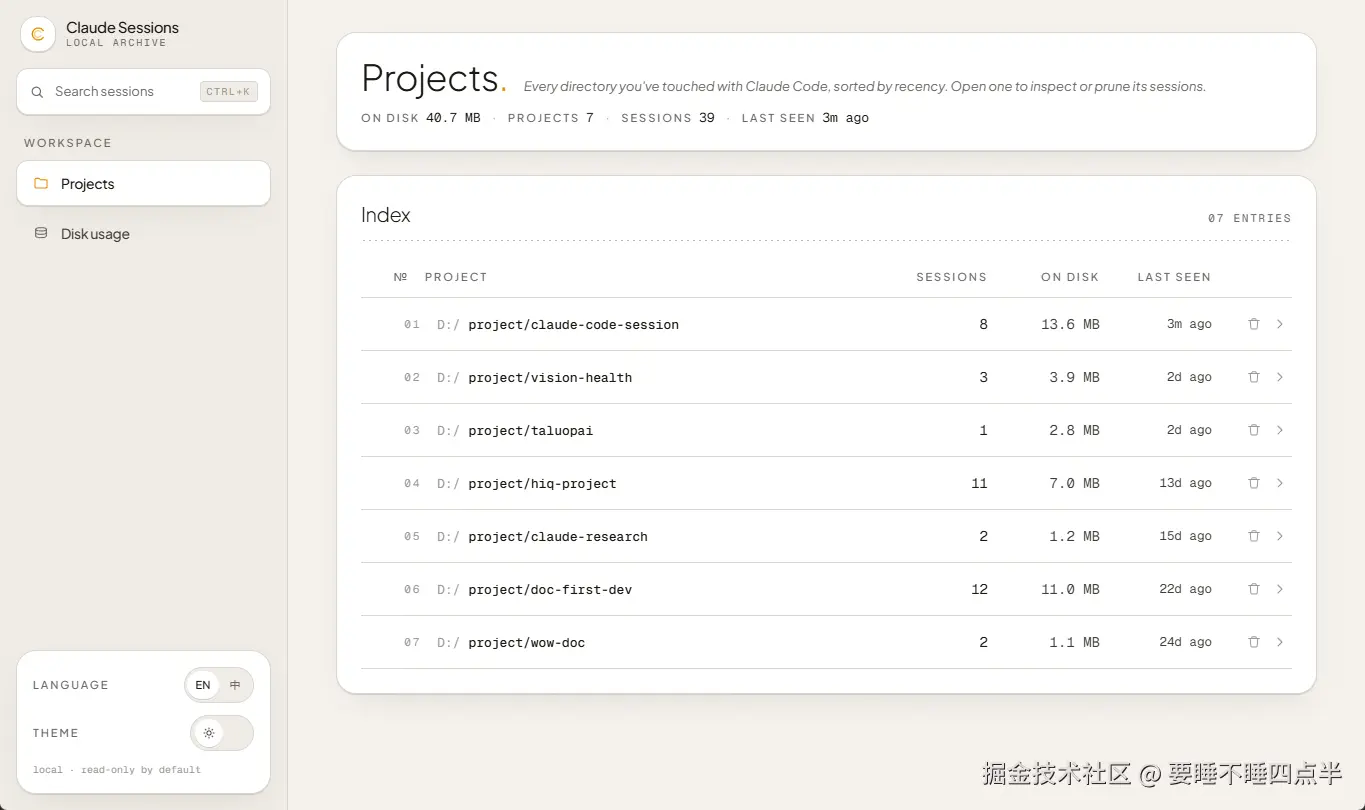
Task: Toggle the light/dark theme switch
Action: coord(222,733)
